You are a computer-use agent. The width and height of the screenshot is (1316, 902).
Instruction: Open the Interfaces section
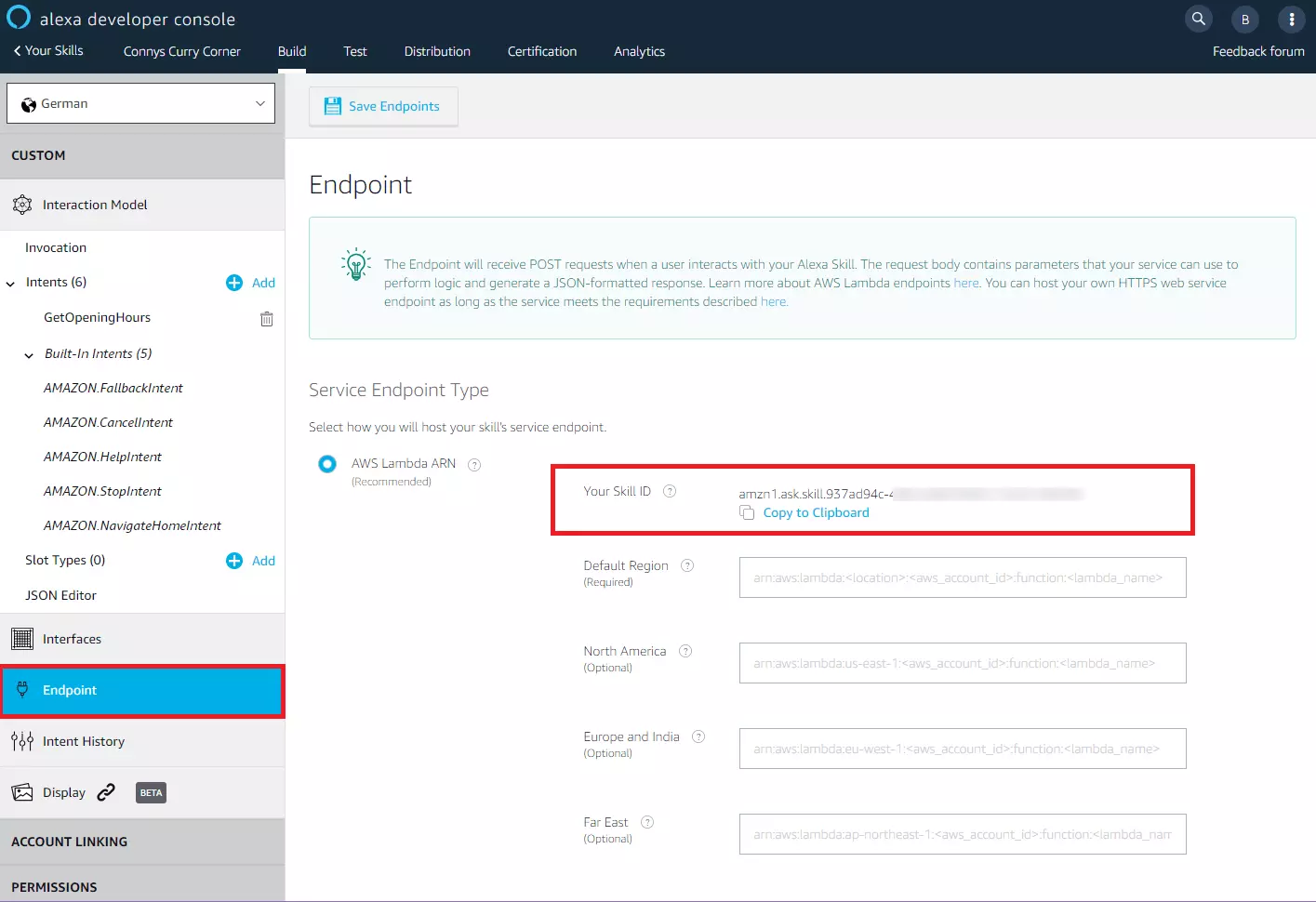point(142,639)
